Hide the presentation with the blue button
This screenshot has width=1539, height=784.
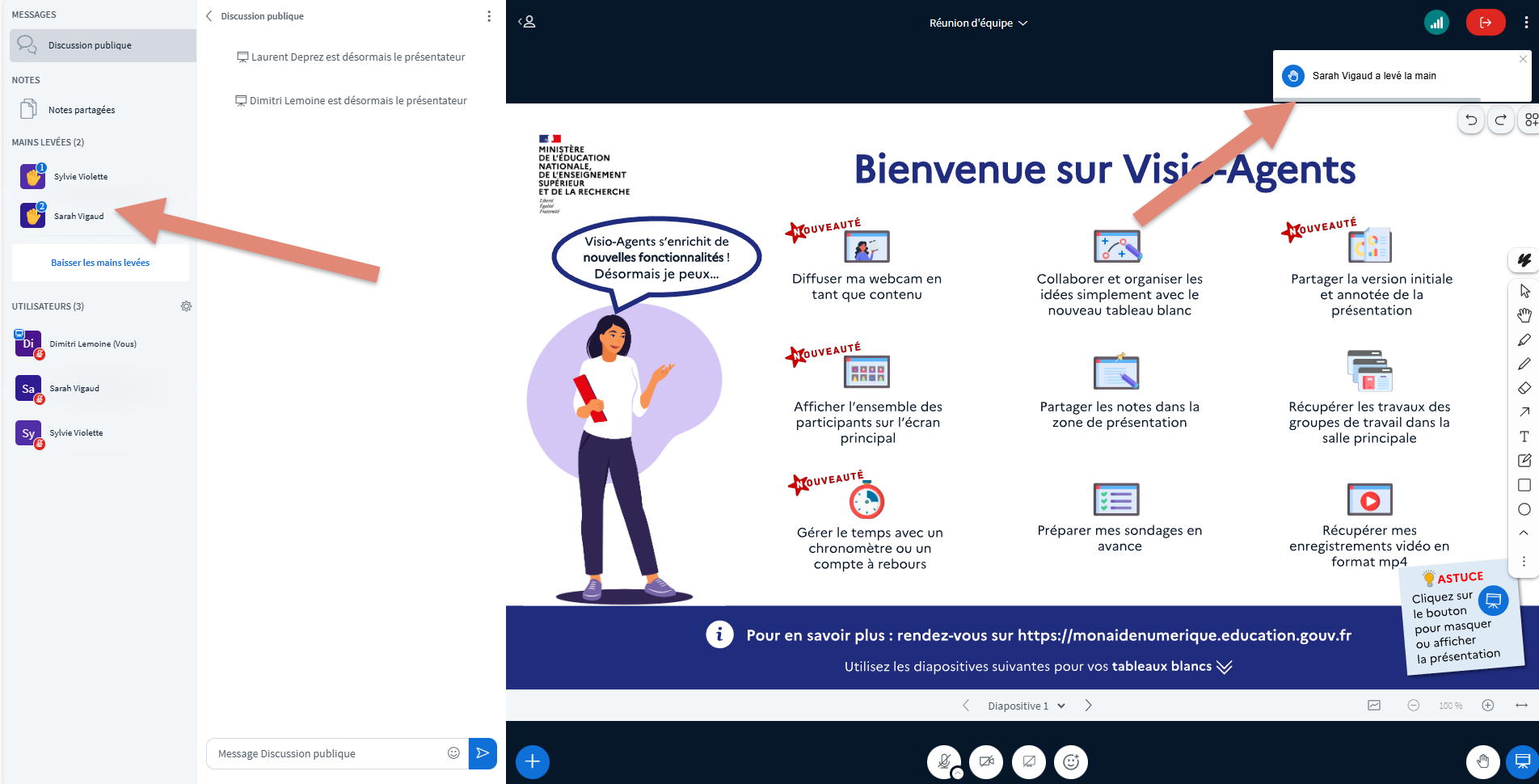tap(1522, 761)
